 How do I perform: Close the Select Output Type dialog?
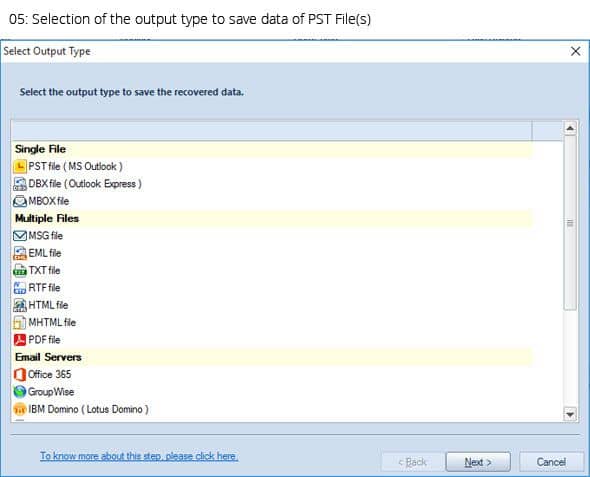575,51
